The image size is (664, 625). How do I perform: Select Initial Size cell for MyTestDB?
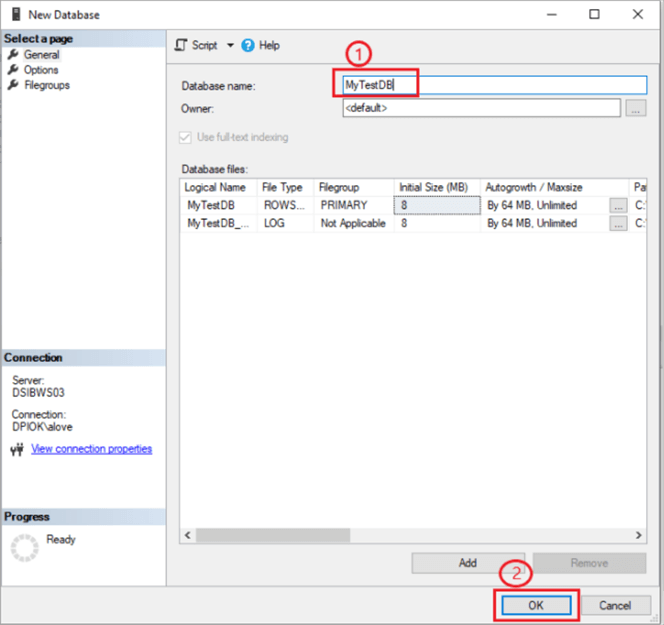436,205
